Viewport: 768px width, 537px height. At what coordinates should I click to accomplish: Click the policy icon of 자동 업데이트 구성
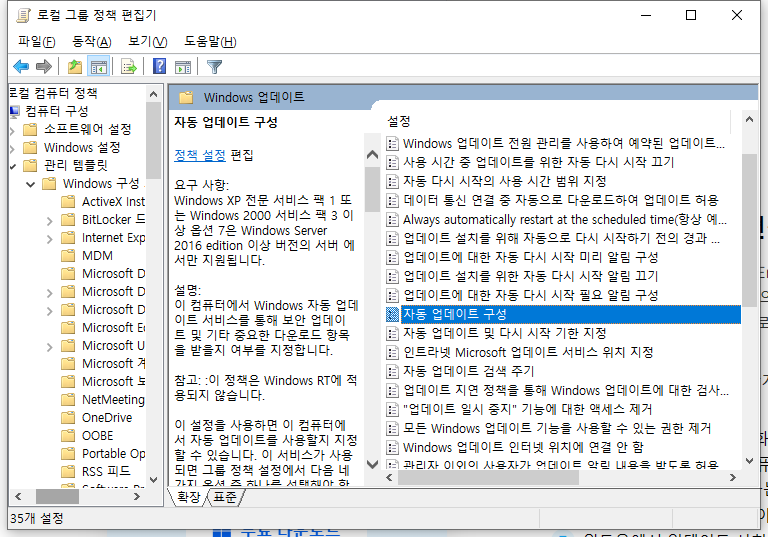[x=392, y=314]
